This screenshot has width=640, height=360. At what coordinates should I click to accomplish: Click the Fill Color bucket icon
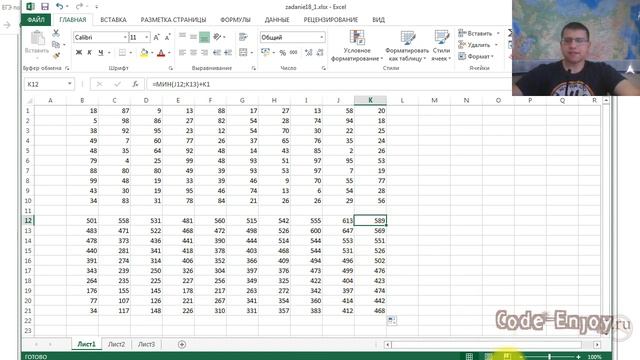(144, 53)
